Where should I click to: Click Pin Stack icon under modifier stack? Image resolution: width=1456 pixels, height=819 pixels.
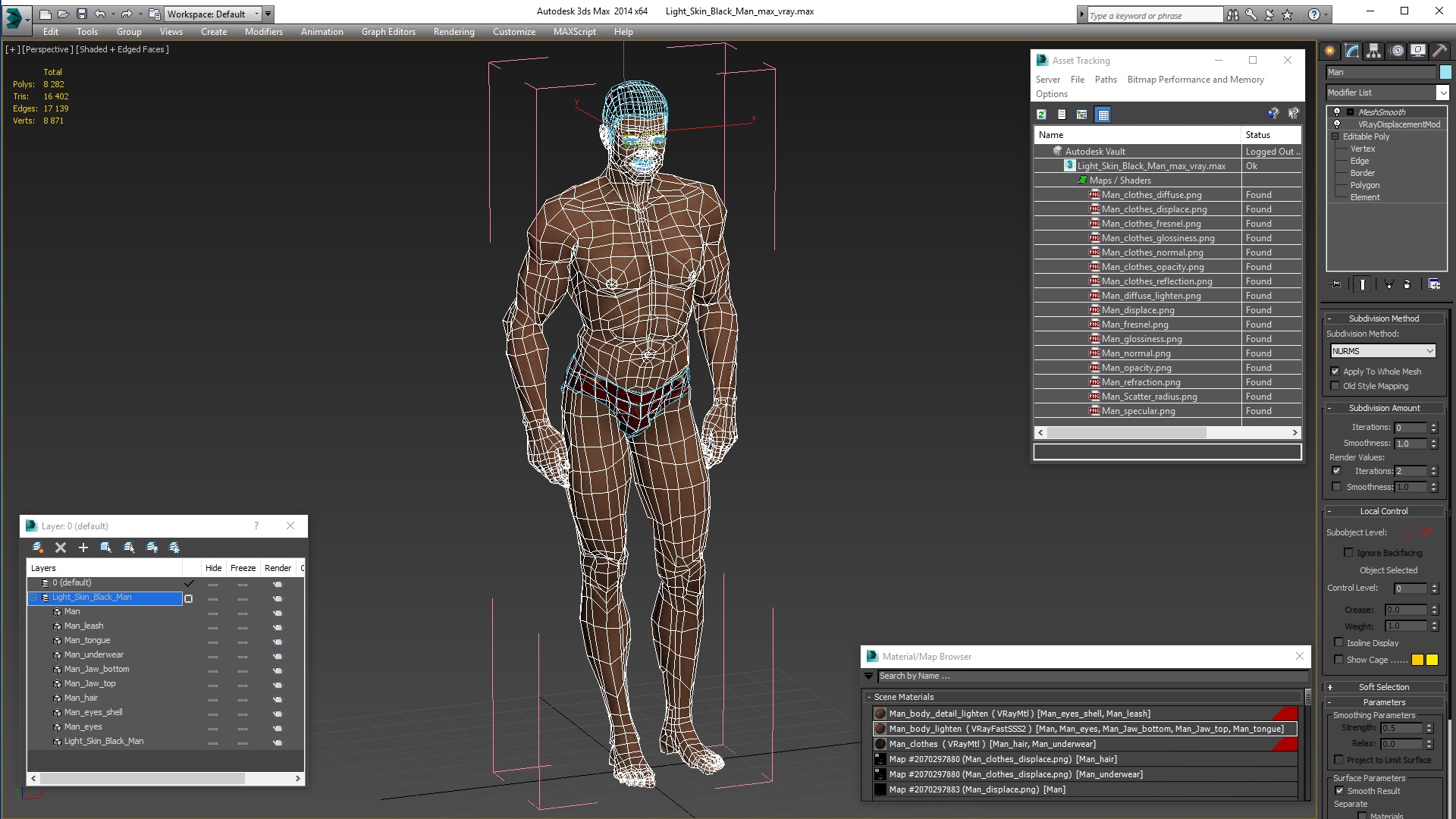pyautogui.click(x=1336, y=284)
